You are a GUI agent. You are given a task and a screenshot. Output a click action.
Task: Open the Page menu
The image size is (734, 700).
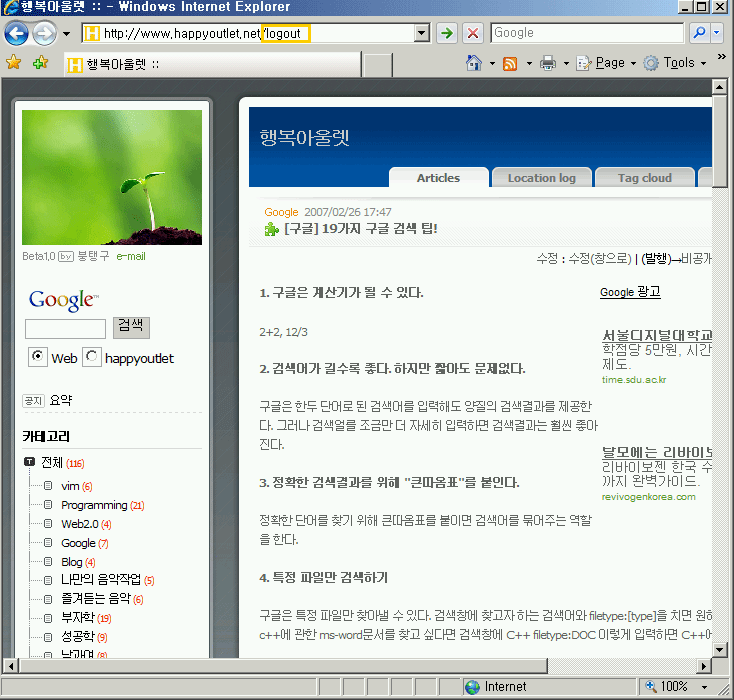tap(606, 63)
